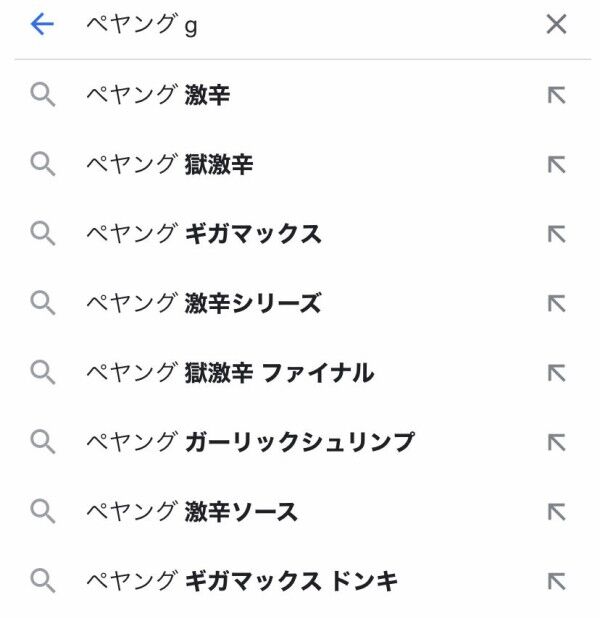Insert 激辛 into search box via arrow
Image resolution: width=600 pixels, height=618 pixels.
(557, 95)
